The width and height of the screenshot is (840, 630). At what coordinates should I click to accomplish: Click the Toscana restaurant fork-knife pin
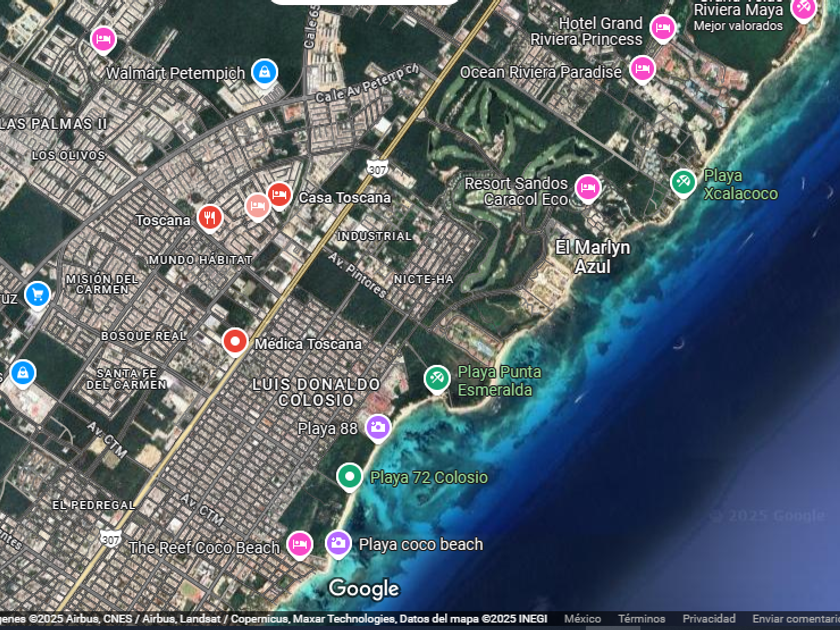210,218
